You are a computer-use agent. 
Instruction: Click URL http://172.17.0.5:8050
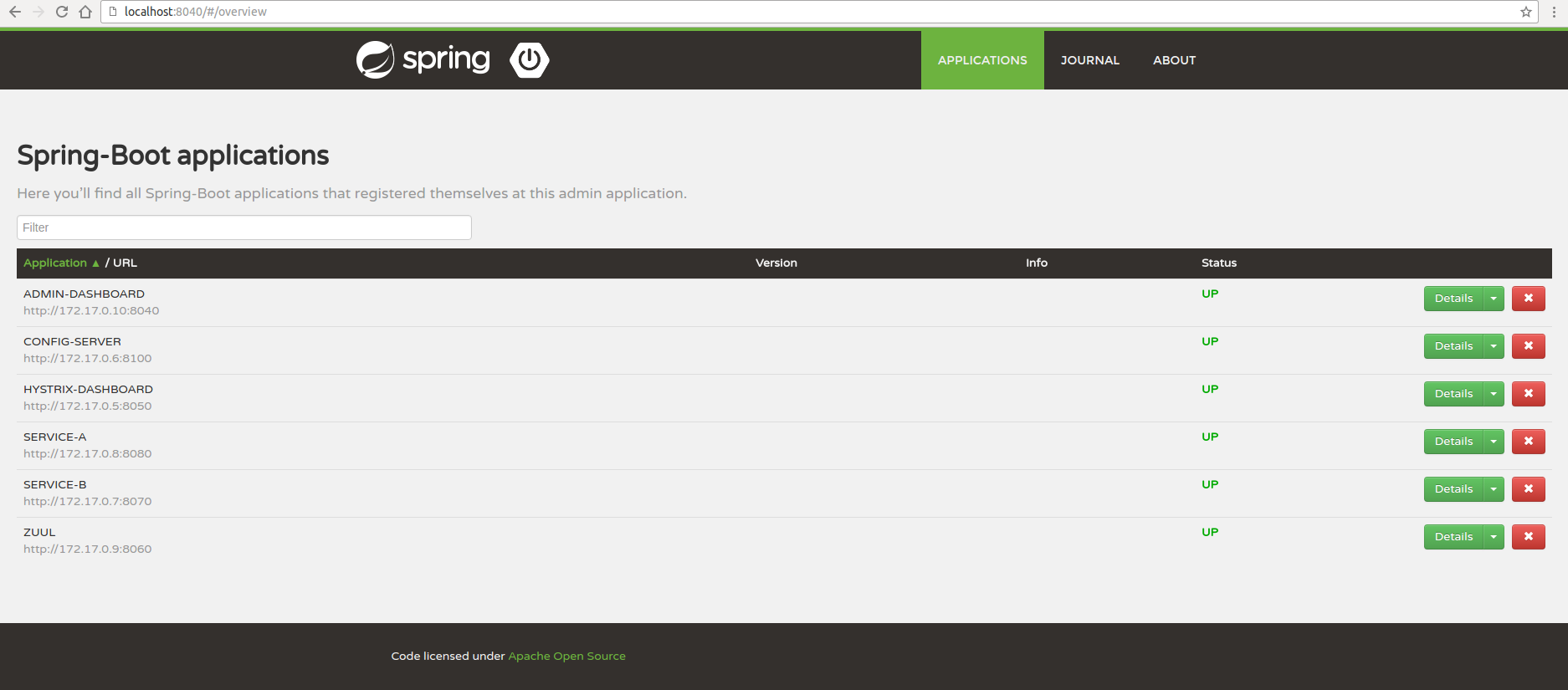[x=88, y=406]
